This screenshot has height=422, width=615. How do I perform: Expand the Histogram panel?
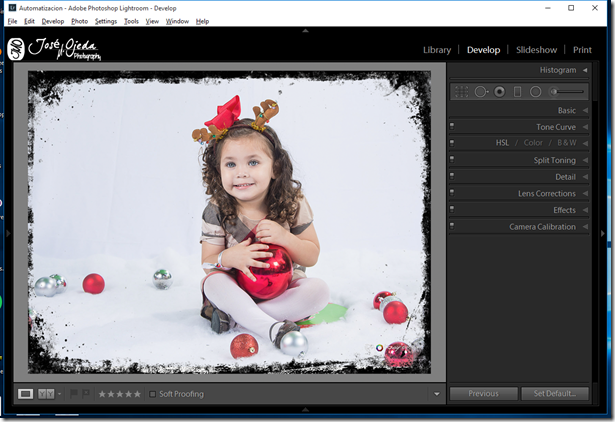[x=585, y=70]
